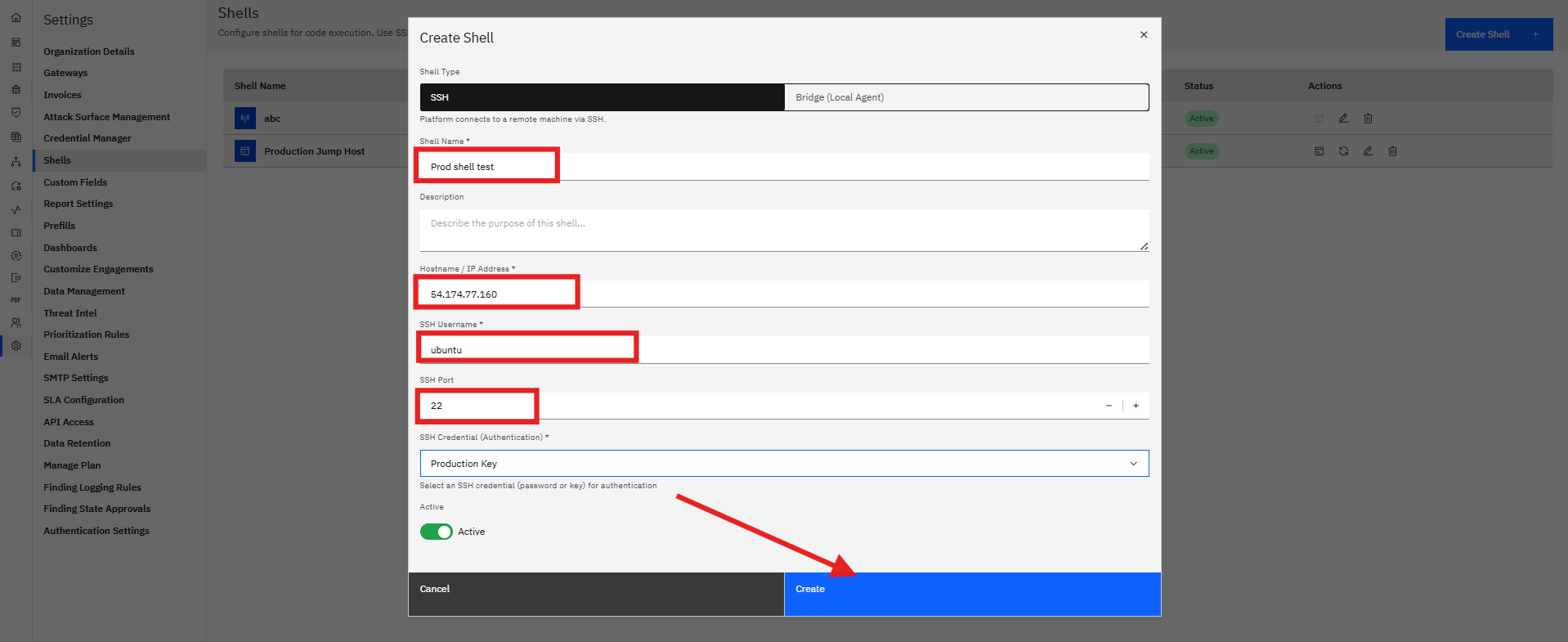
Task: Open the activity pulse icon in left rail
Action: coord(16,210)
